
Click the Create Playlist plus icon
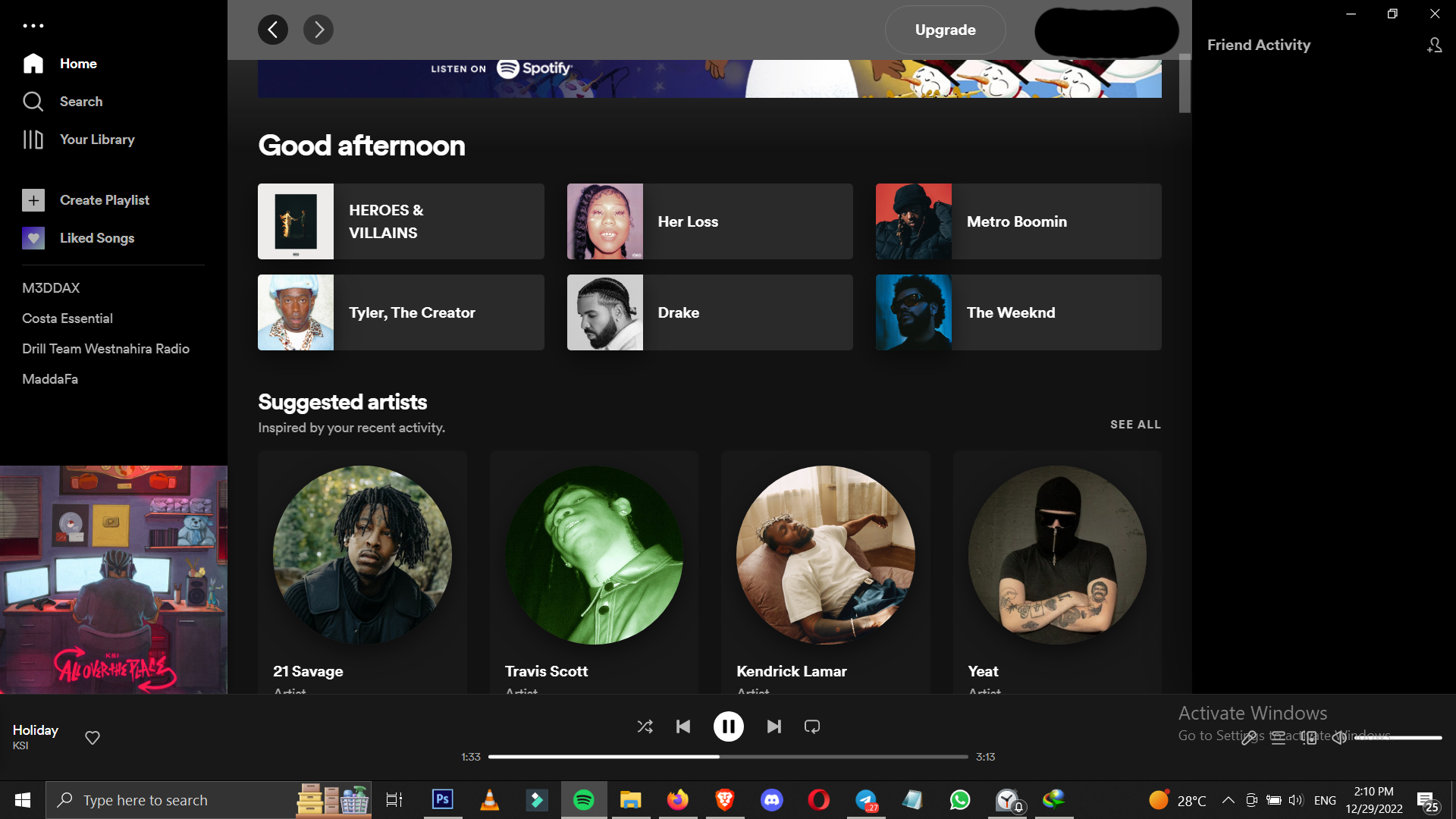(x=33, y=200)
